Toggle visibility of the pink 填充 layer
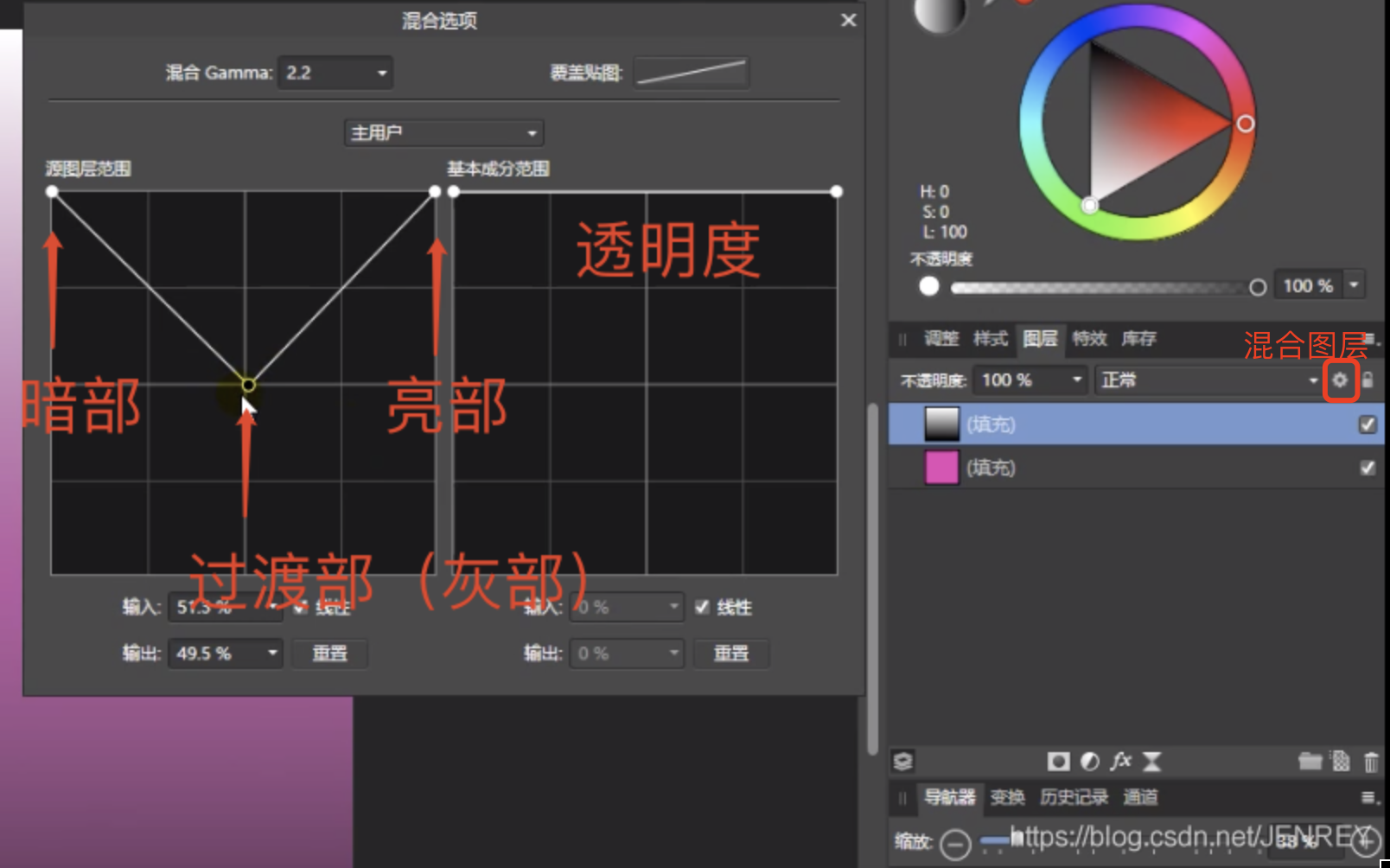 1367,468
